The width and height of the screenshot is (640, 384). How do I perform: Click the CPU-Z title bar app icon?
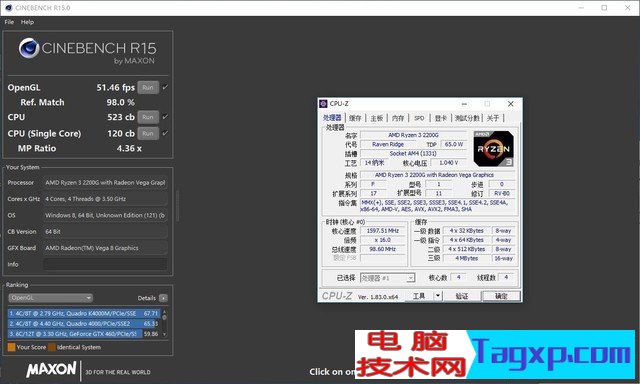(x=323, y=104)
